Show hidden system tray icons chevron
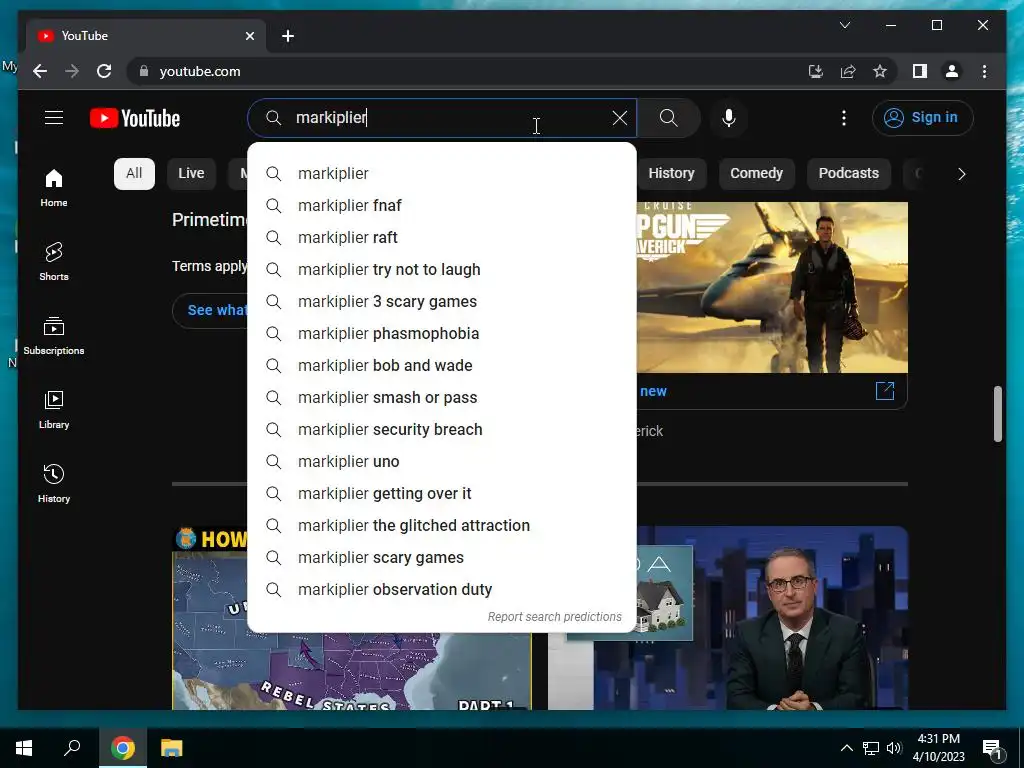Image resolution: width=1024 pixels, height=768 pixels. pyautogui.click(x=846, y=748)
